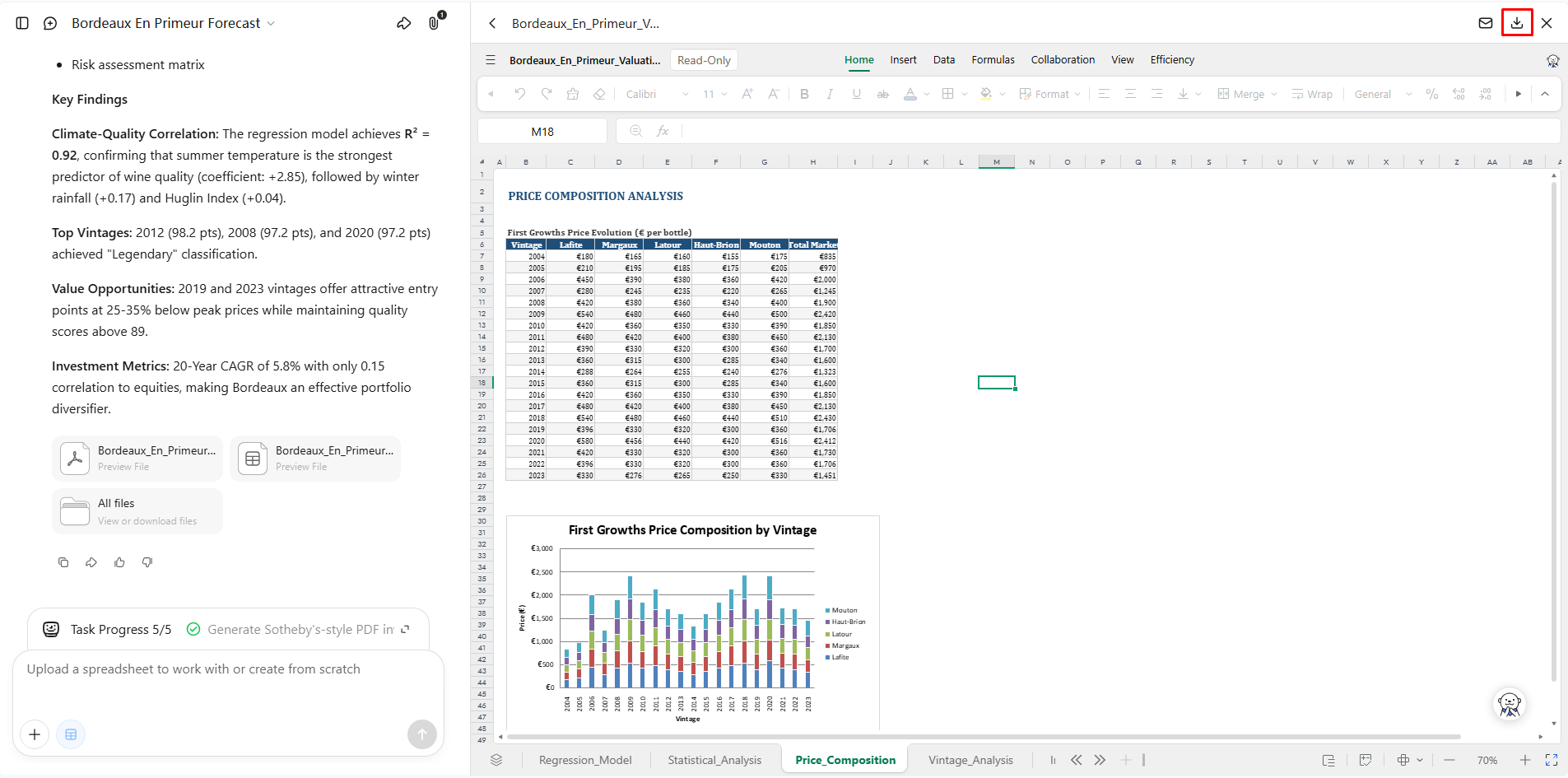This screenshot has height=778, width=1568.
Task: Share the Bordeaux En Primeur Forecast conversation
Action: tap(403, 23)
